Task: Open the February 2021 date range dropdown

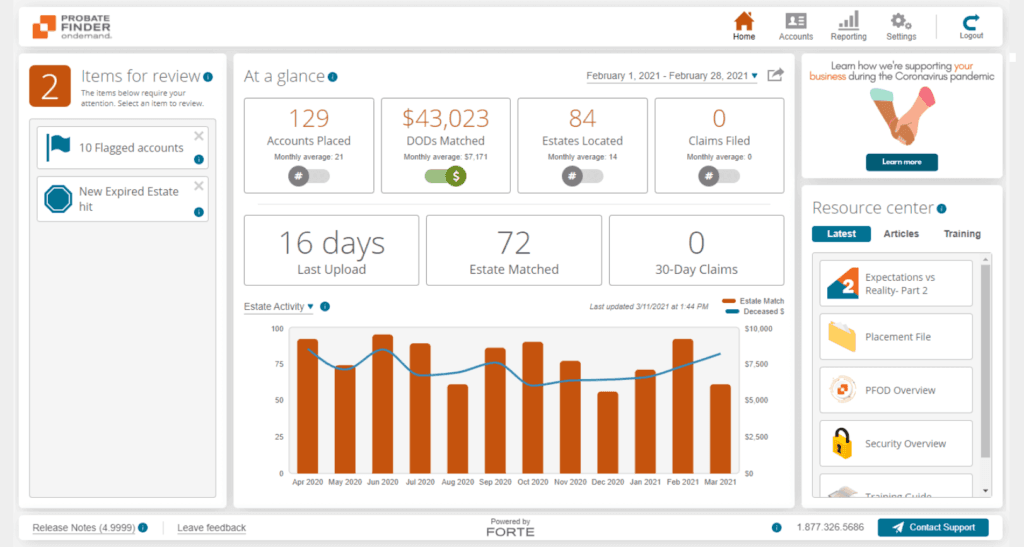Action: (x=672, y=76)
